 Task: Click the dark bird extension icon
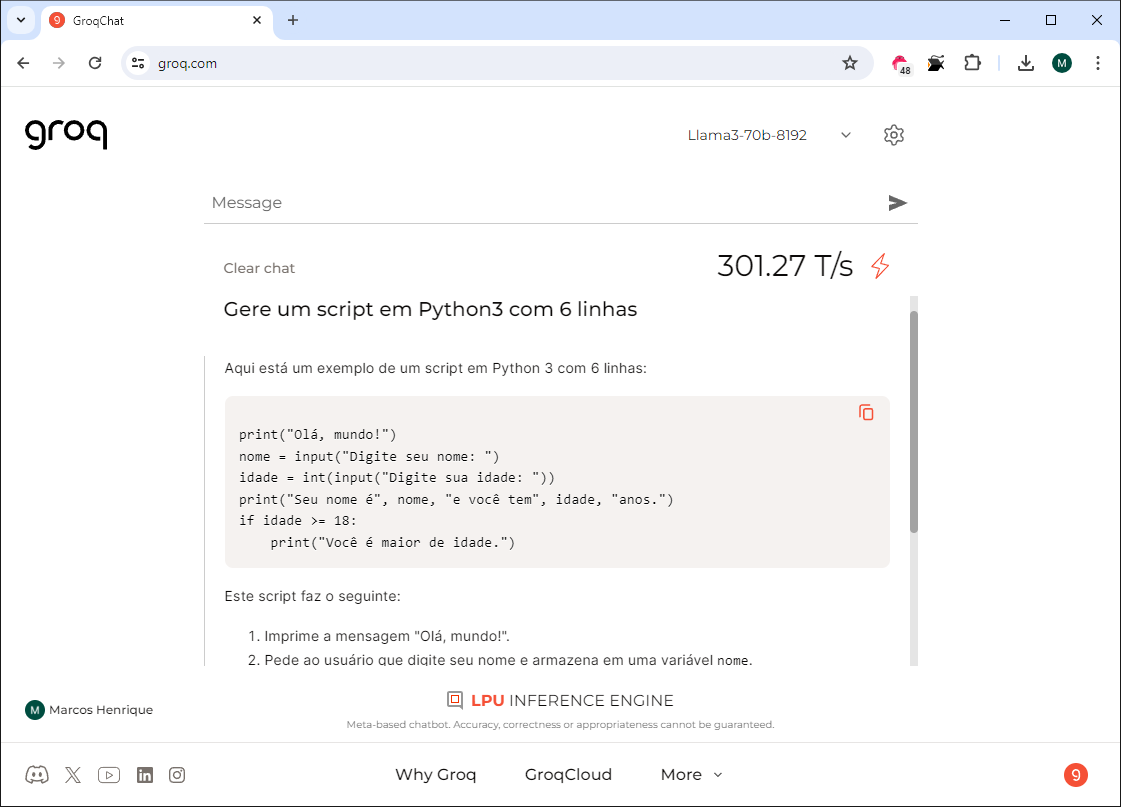coord(936,63)
